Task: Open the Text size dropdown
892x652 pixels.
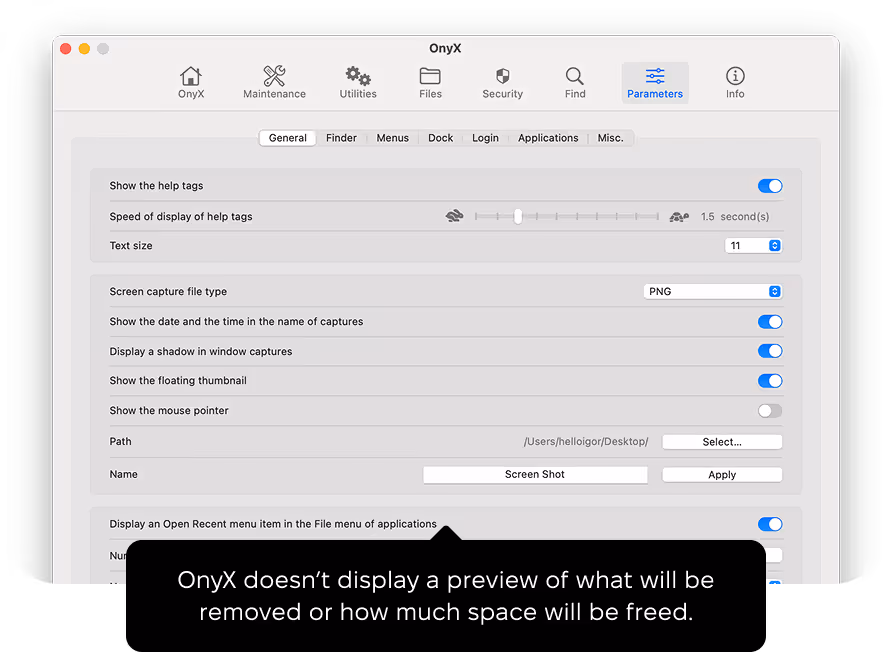Action: coord(753,245)
